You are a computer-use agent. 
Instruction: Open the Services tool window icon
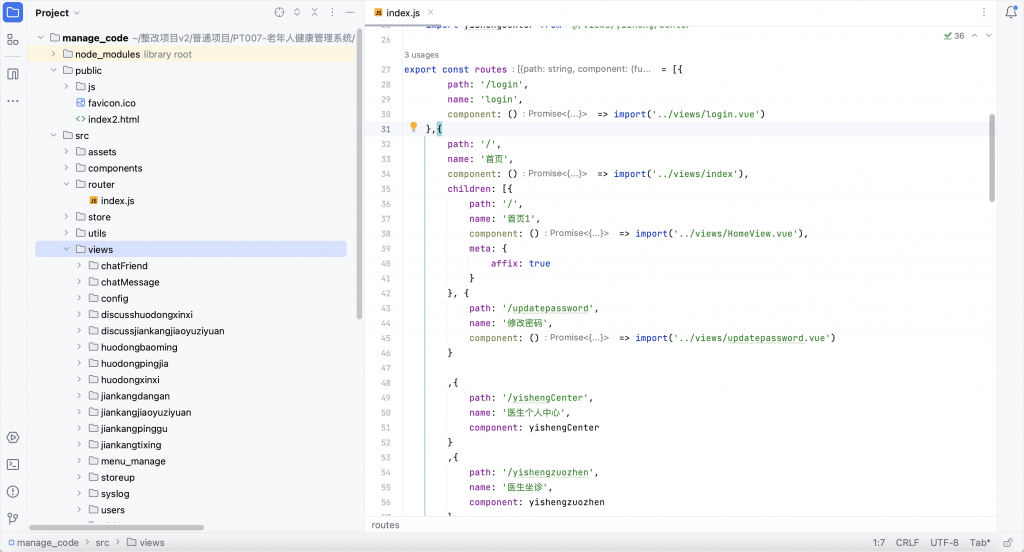pyautogui.click(x=13, y=437)
